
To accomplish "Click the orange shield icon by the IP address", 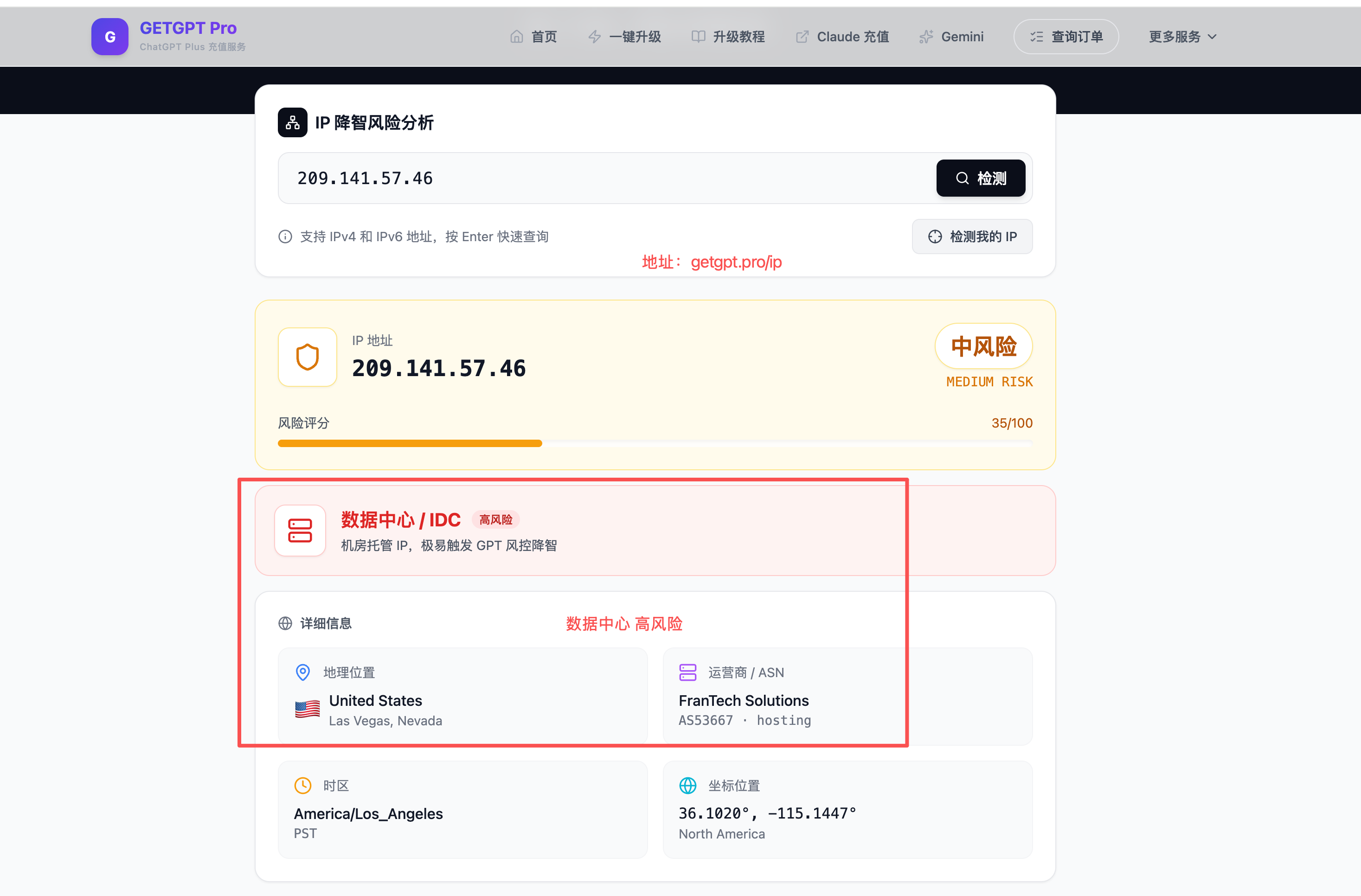I will click(307, 358).
